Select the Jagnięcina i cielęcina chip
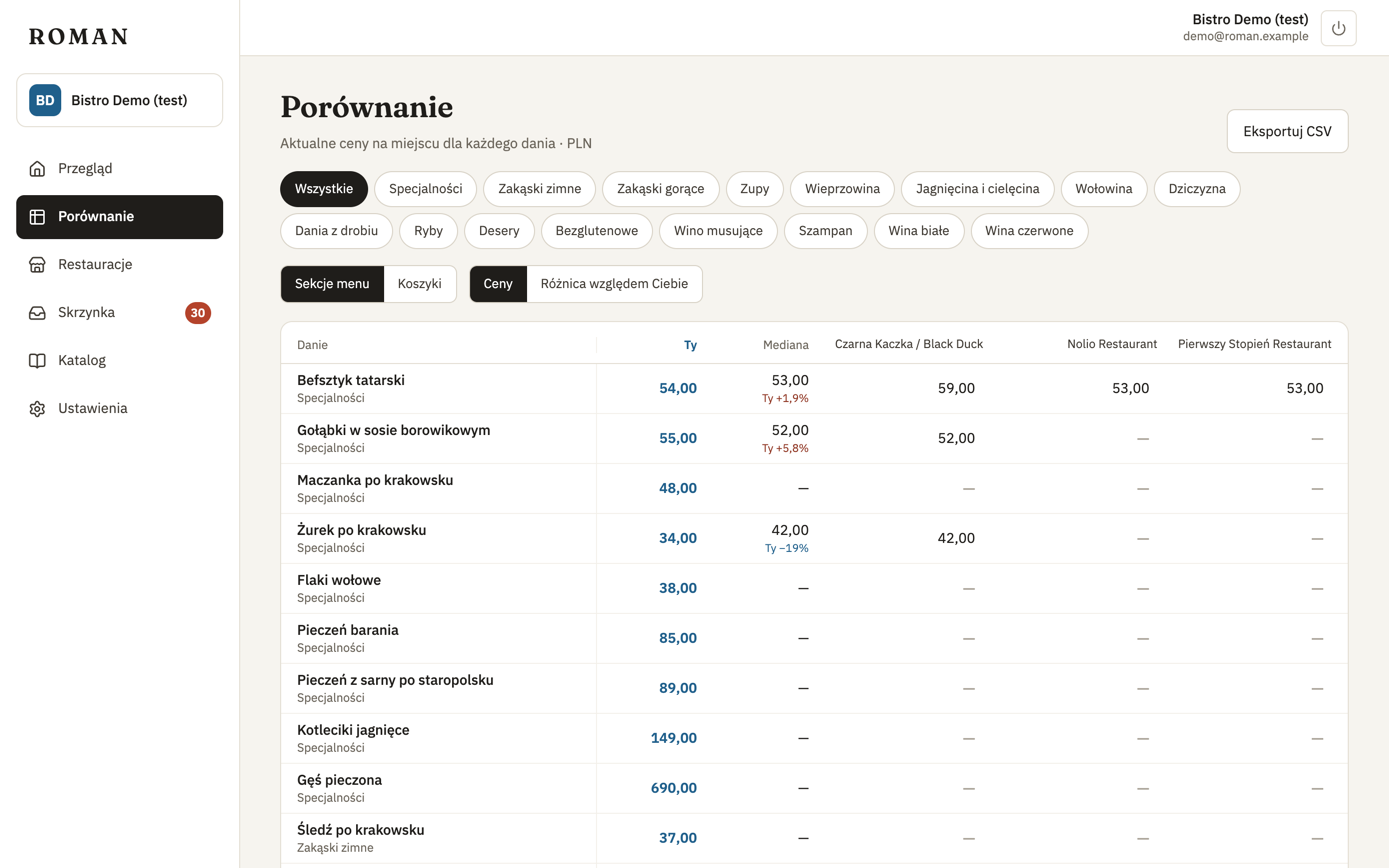This screenshot has width=1389, height=868. (x=978, y=189)
